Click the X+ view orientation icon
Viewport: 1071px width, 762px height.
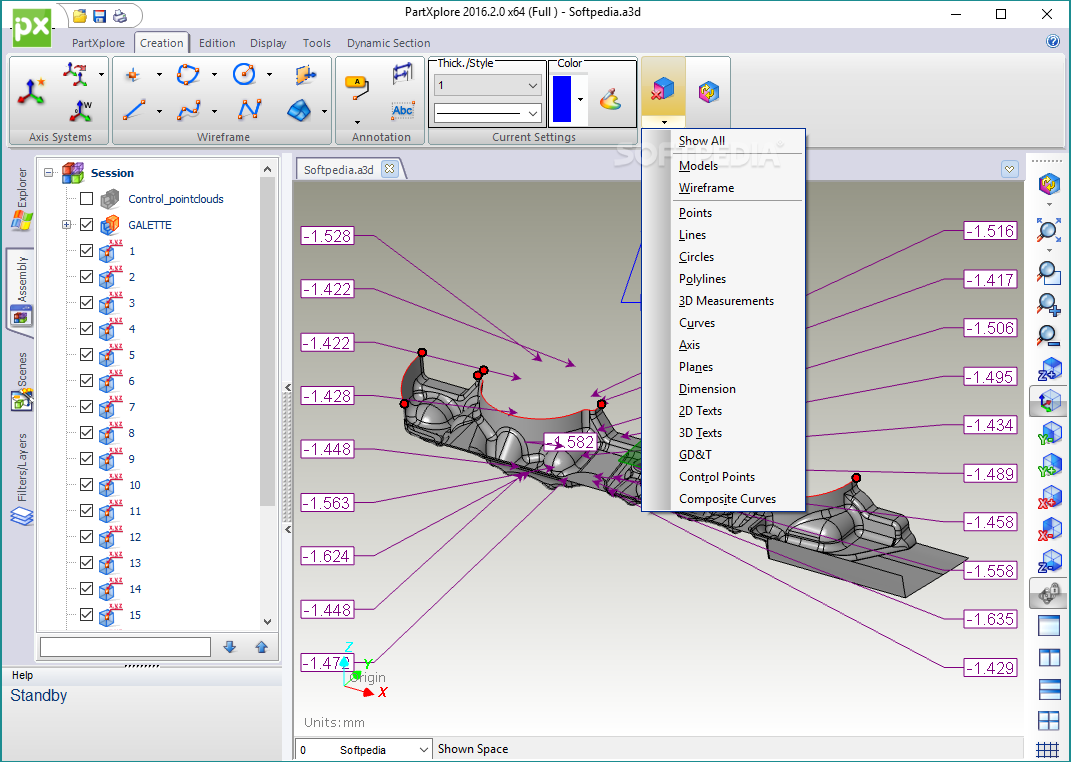click(1048, 498)
